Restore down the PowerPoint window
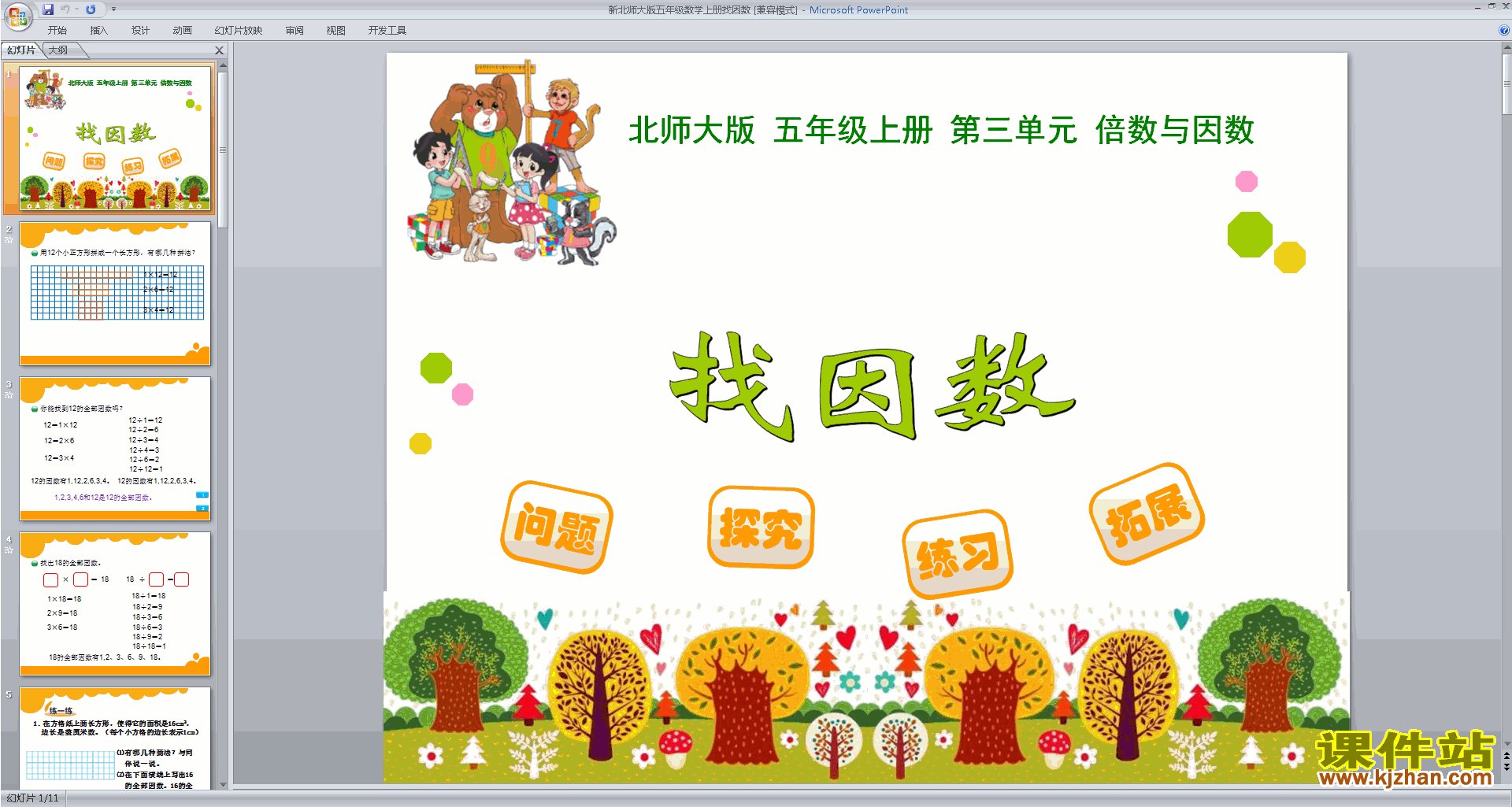 [x=1492, y=6]
